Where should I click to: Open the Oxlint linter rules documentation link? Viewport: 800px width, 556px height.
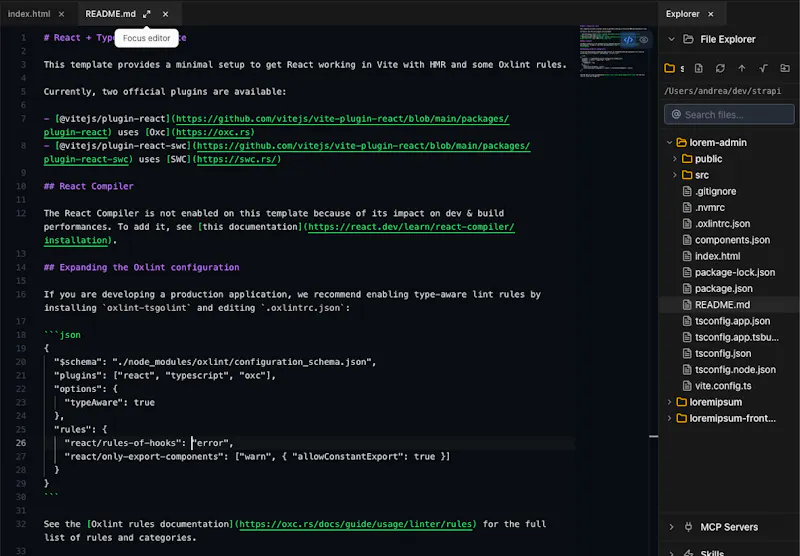pyautogui.click(x=355, y=524)
